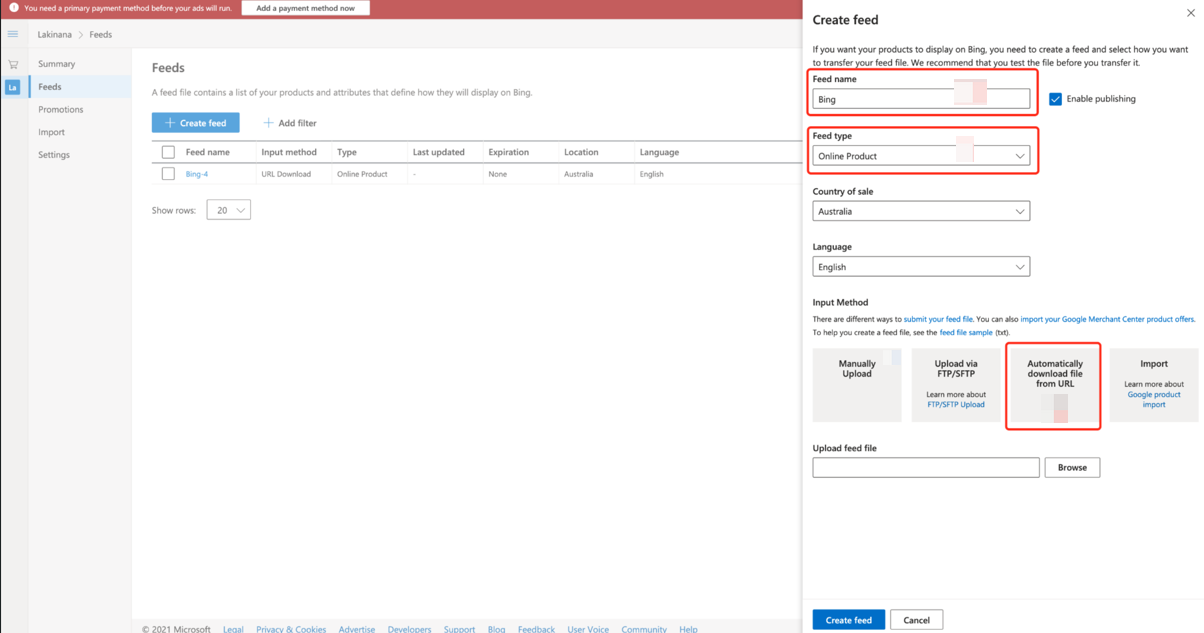Sort by Expiration column header

click(x=509, y=152)
